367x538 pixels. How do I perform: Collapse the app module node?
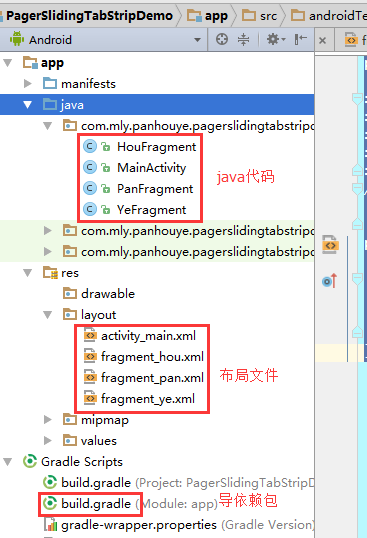coord(8,63)
